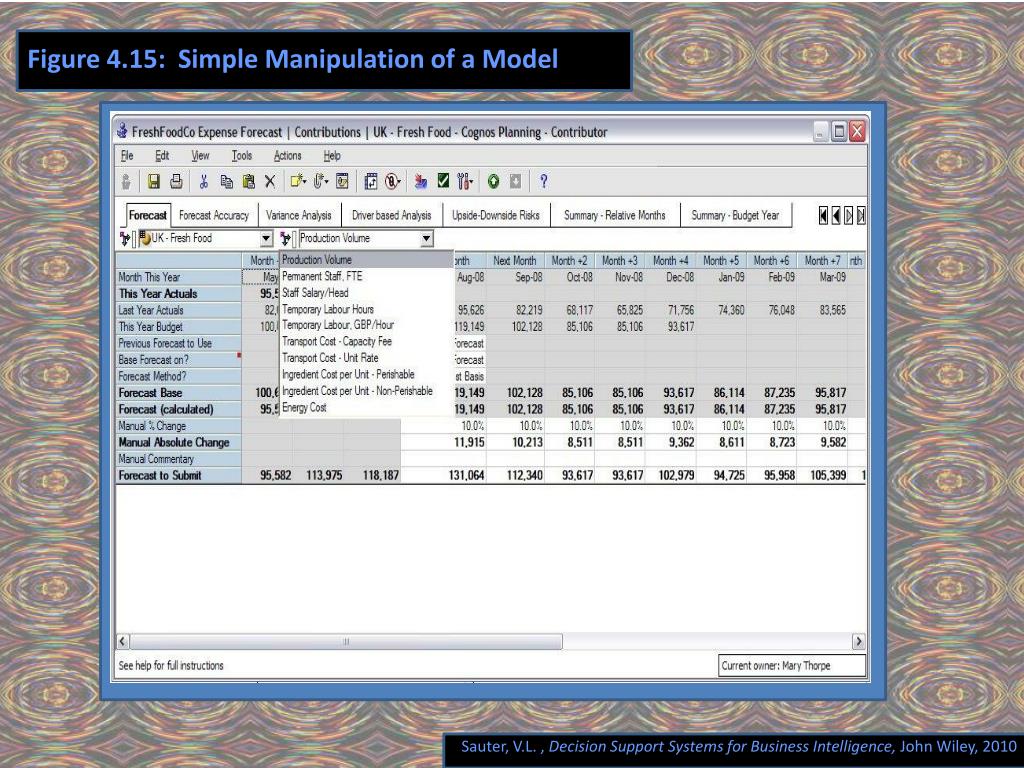1024x768 pixels.
Task: Click the Cut scissors icon
Action: click(x=204, y=182)
